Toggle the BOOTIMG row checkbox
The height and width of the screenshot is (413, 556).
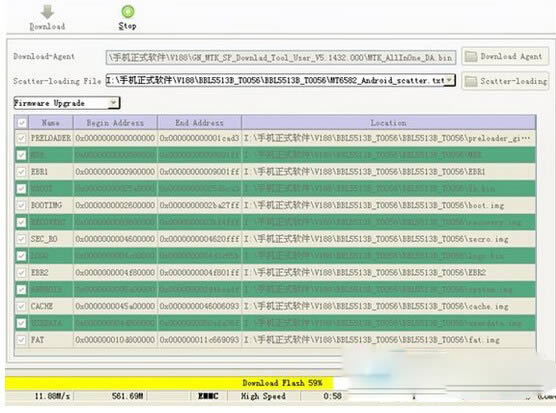22,205
